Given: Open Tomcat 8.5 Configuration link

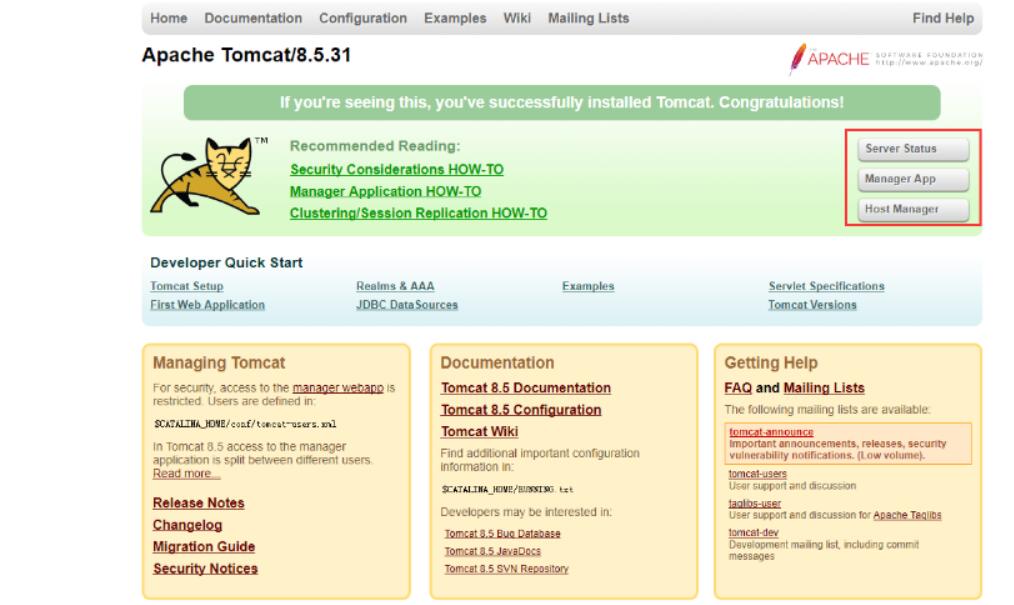Looking at the screenshot, I should [x=521, y=410].
